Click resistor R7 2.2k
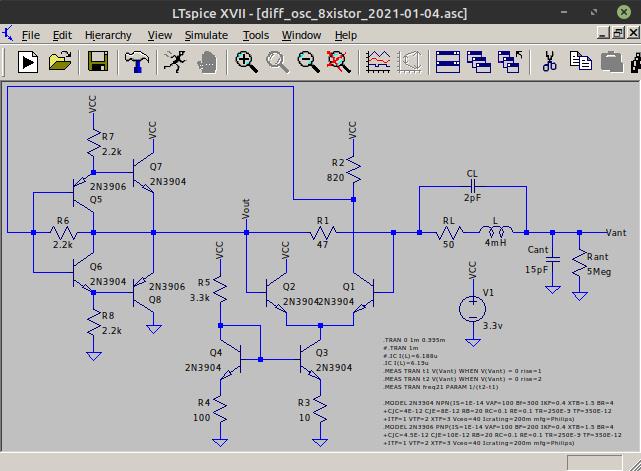Viewport: 641px width, 471px height. (x=94, y=144)
